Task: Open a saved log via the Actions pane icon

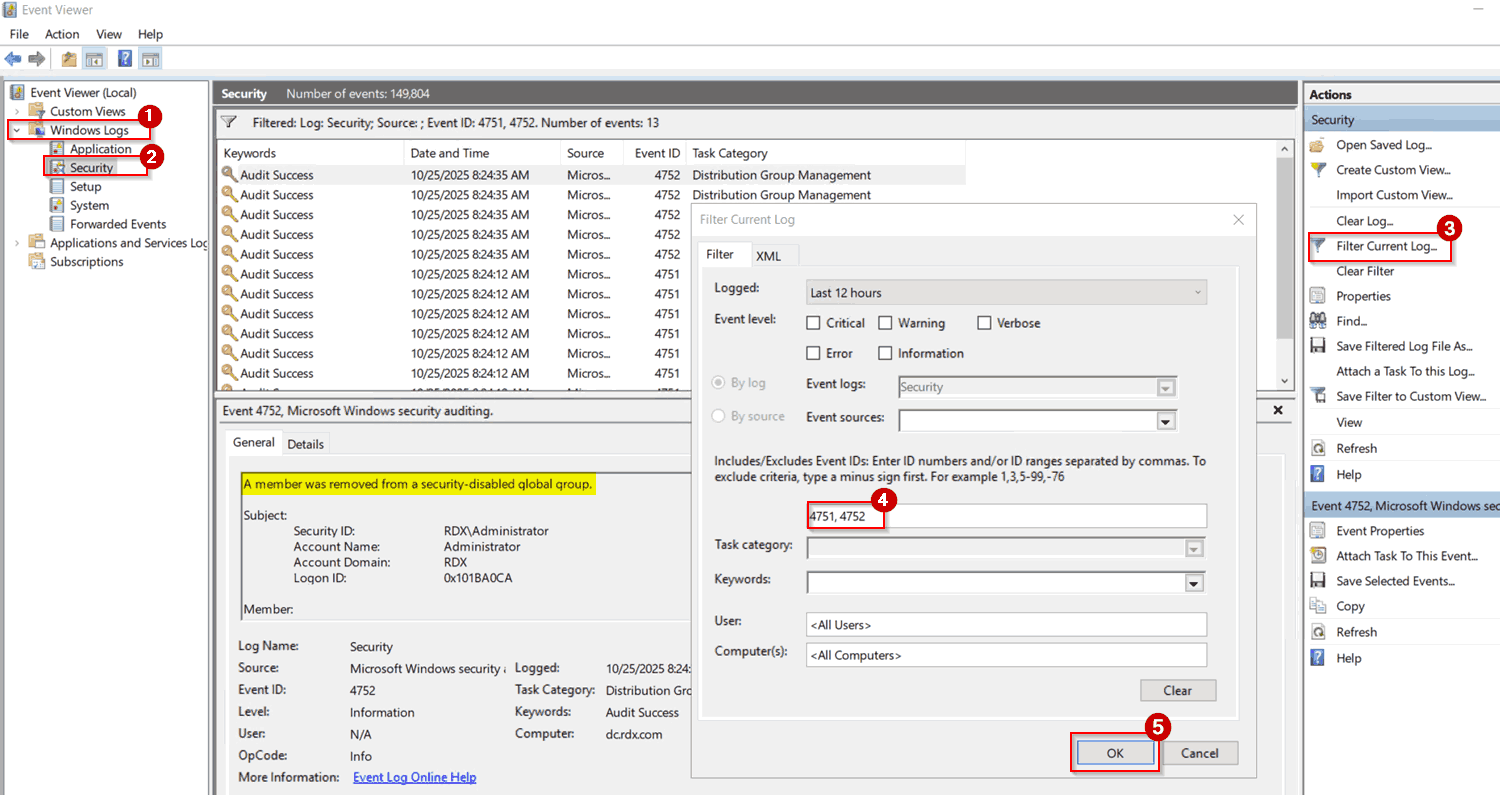Action: tap(1320, 144)
